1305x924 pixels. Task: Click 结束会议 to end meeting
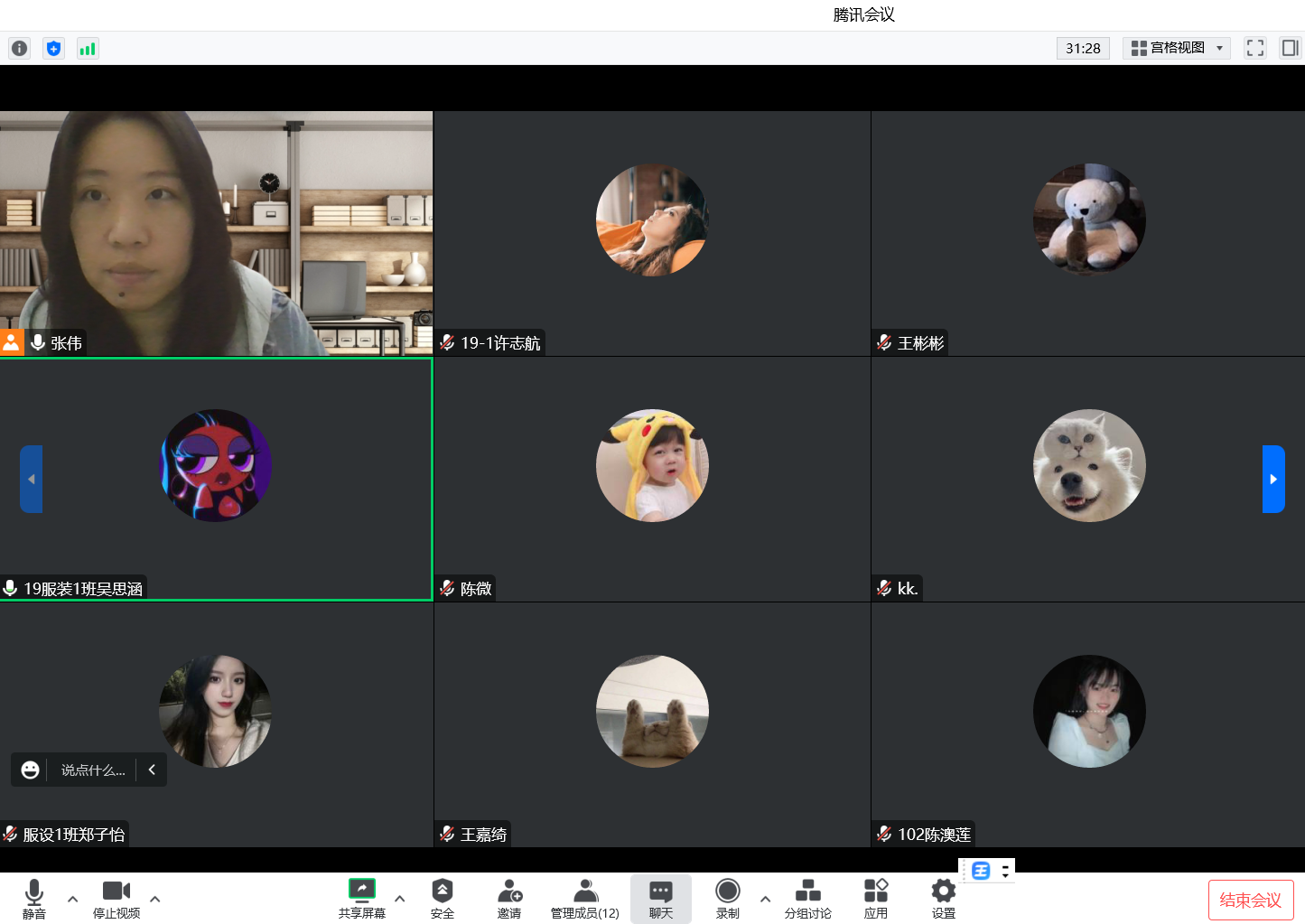click(x=1251, y=900)
